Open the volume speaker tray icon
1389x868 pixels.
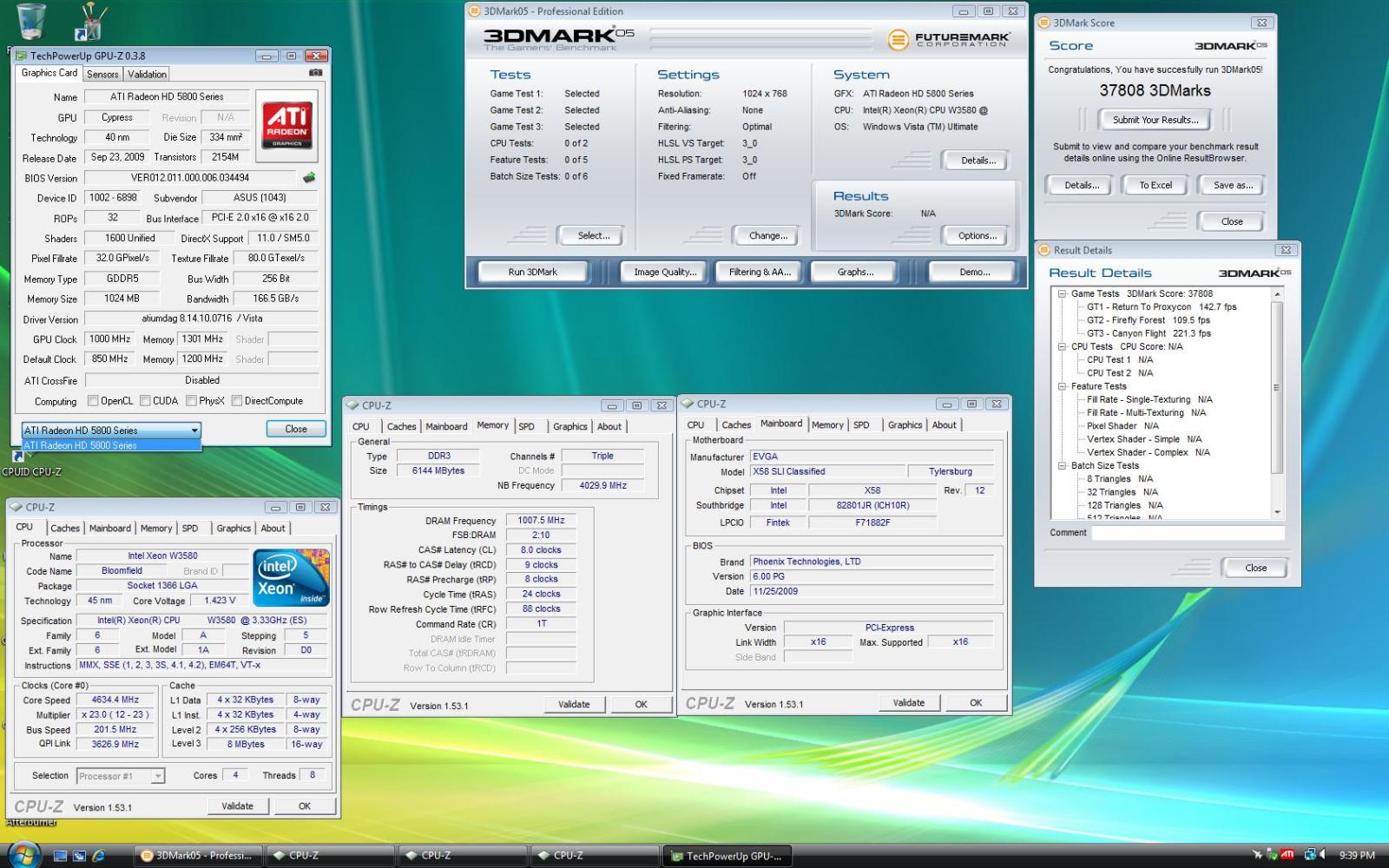(x=1323, y=855)
